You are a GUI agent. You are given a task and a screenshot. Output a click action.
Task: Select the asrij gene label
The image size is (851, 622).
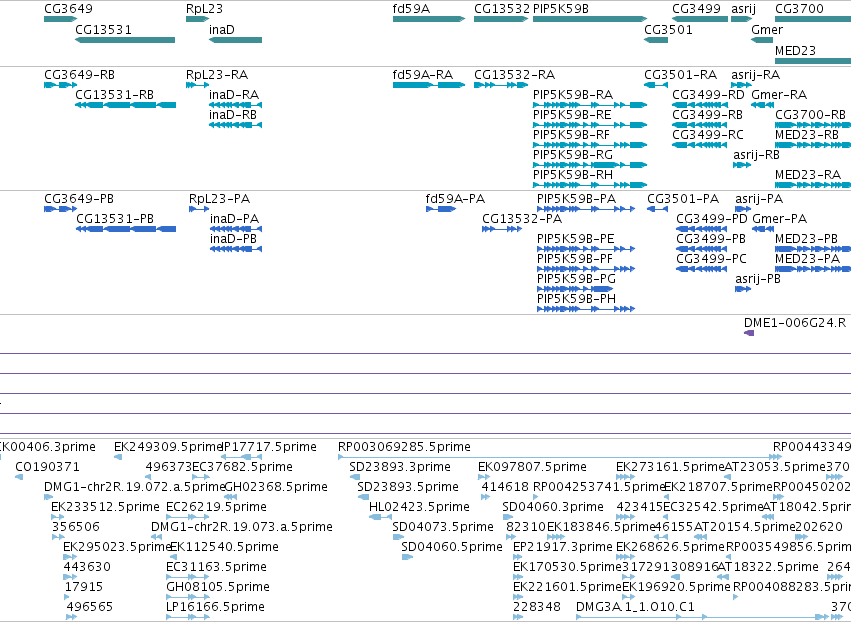tap(743, 9)
